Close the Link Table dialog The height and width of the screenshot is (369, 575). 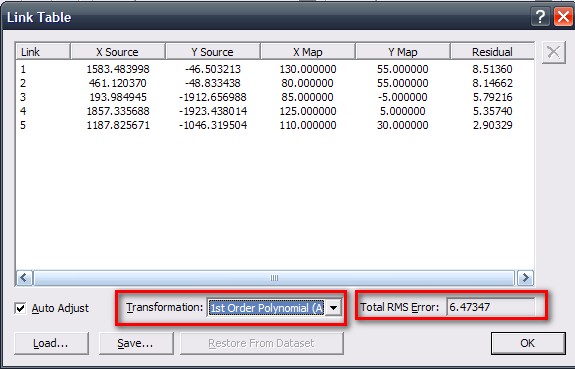pos(563,17)
